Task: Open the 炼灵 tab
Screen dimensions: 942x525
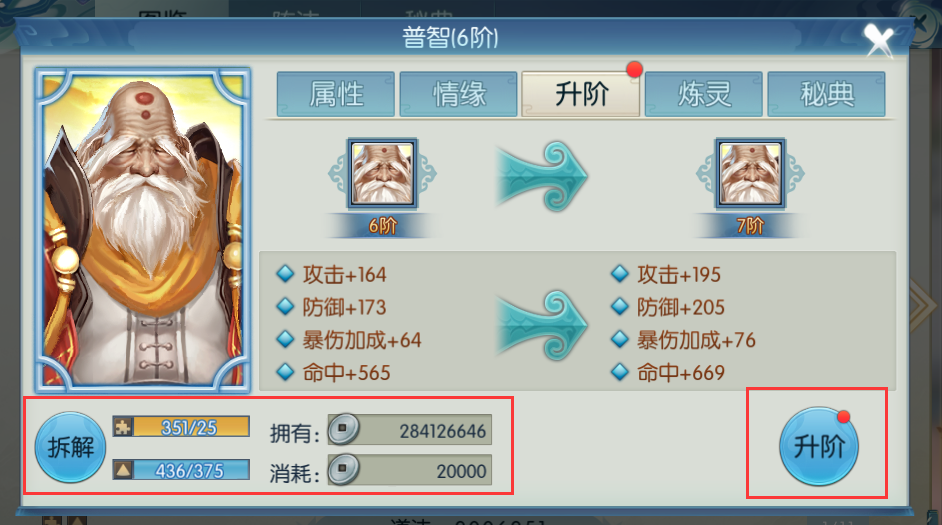Action: click(x=703, y=94)
